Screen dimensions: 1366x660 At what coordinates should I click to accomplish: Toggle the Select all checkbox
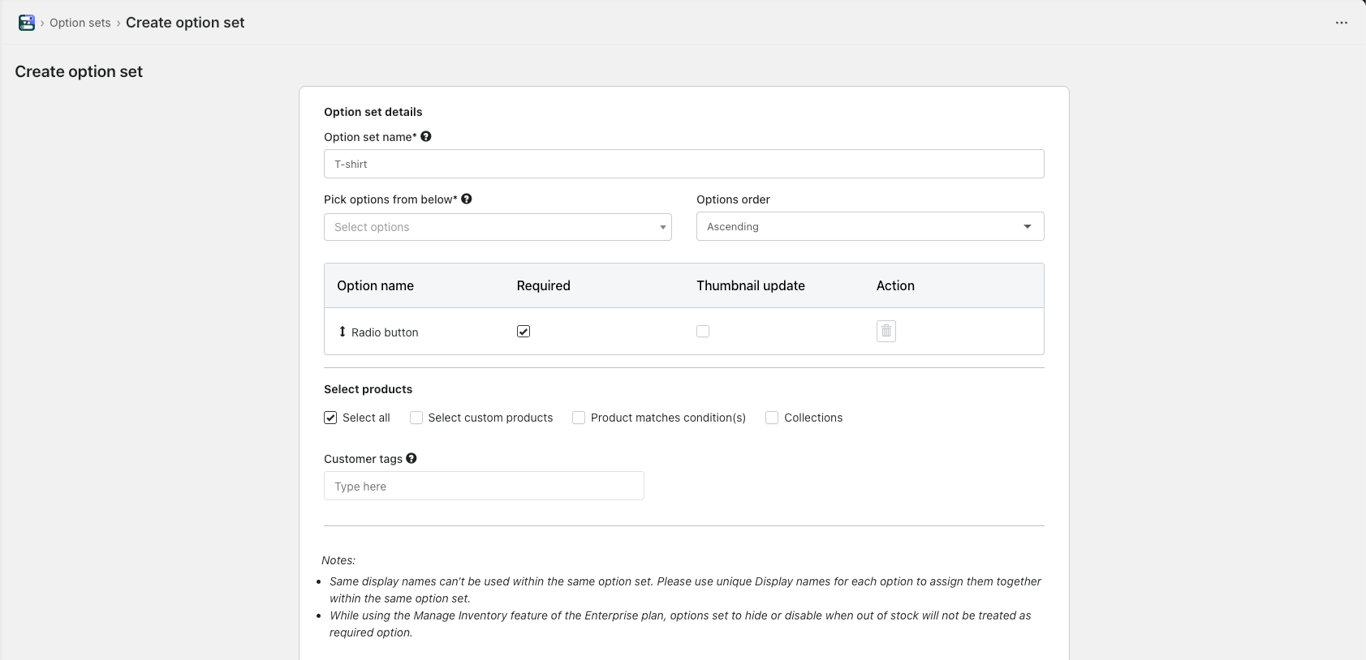click(331, 418)
